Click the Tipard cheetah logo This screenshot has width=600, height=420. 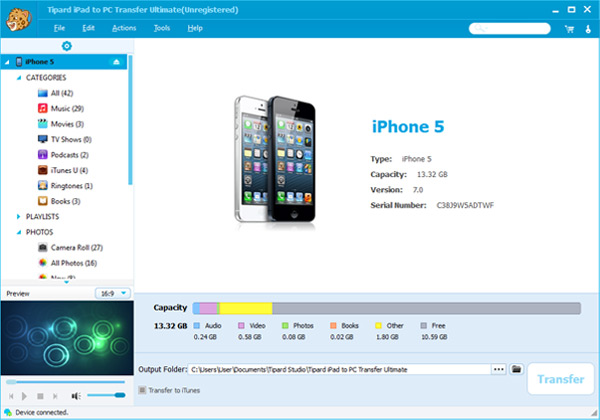click(18, 20)
